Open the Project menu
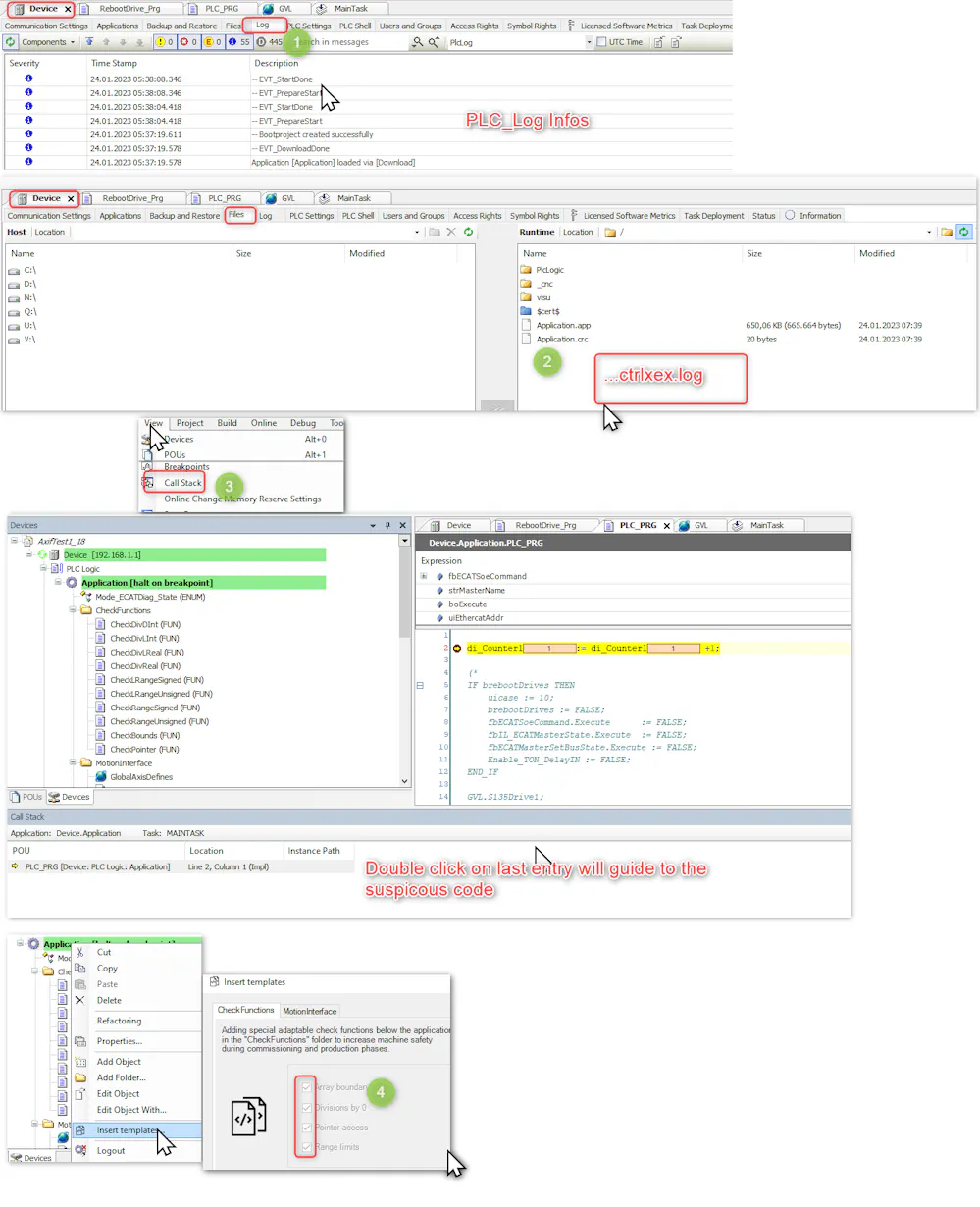Screen dimensions: 980x1207 pyautogui.click(x=190, y=423)
